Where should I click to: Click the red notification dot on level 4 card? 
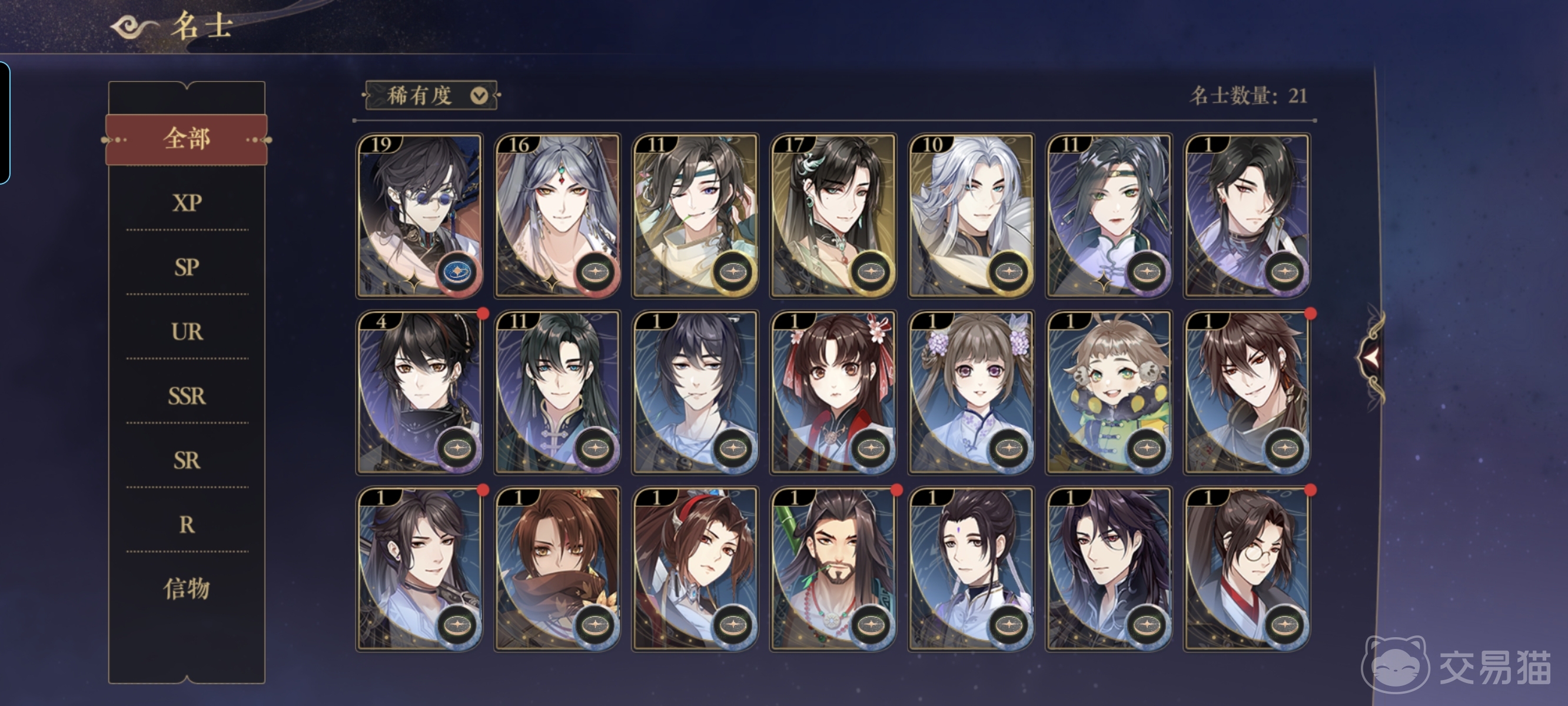483,314
